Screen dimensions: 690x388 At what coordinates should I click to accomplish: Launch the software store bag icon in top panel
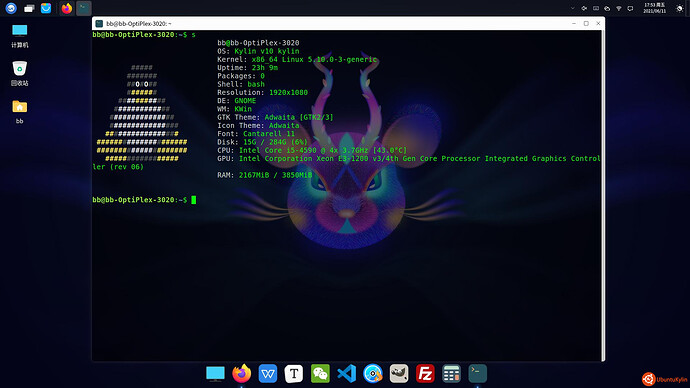[x=46, y=8]
